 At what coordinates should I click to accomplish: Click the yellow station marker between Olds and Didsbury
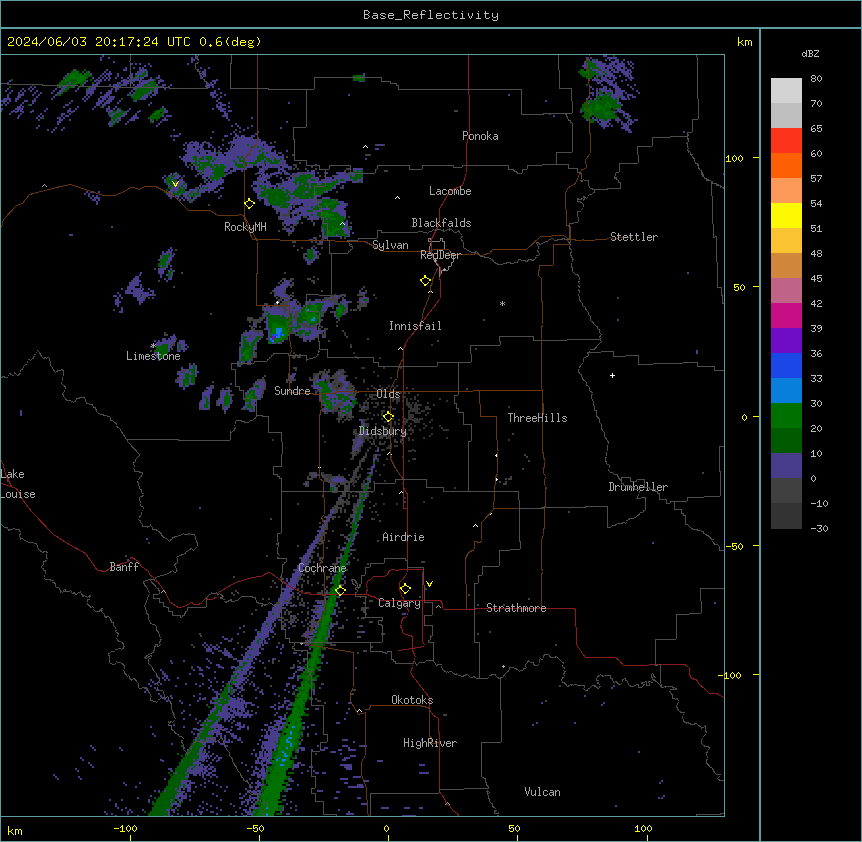click(388, 417)
